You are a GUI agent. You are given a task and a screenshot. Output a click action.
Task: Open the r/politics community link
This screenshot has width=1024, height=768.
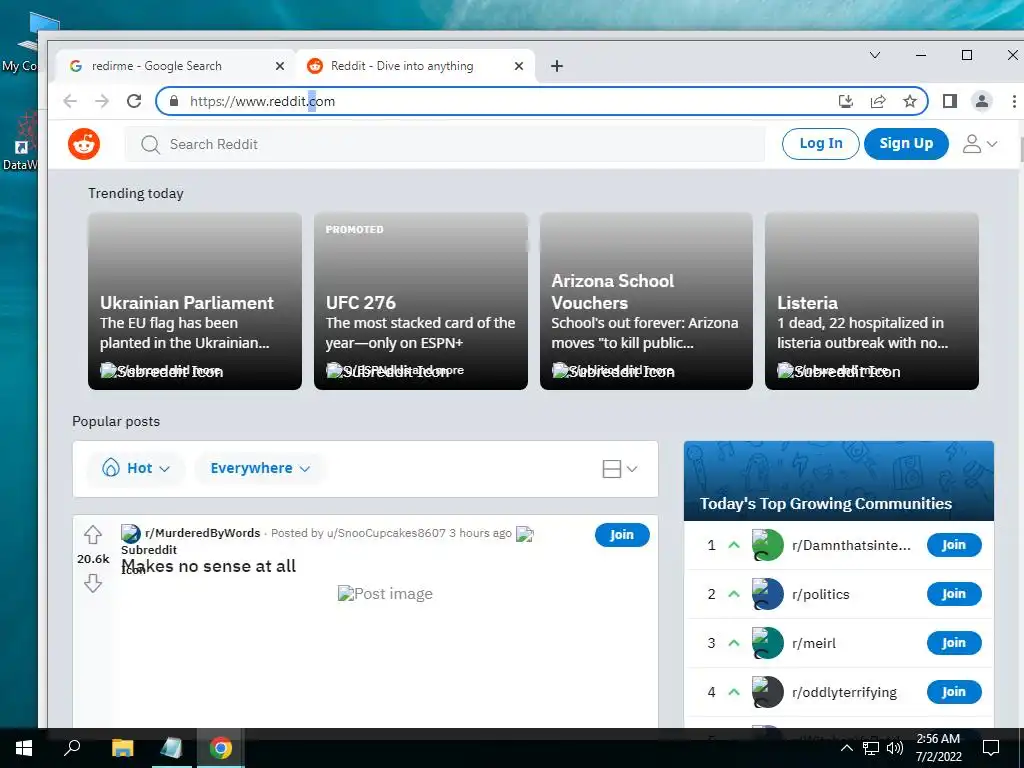(x=821, y=594)
